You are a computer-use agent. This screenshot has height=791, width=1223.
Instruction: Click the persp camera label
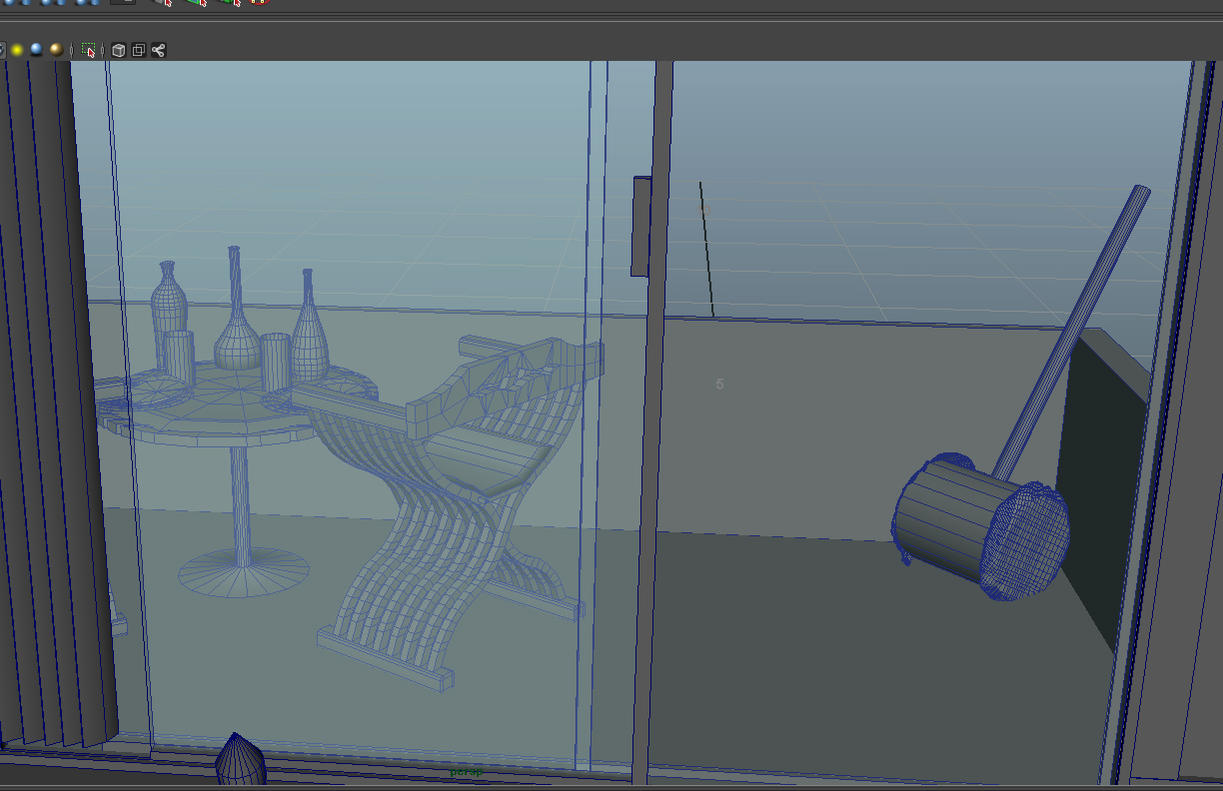[x=466, y=772]
